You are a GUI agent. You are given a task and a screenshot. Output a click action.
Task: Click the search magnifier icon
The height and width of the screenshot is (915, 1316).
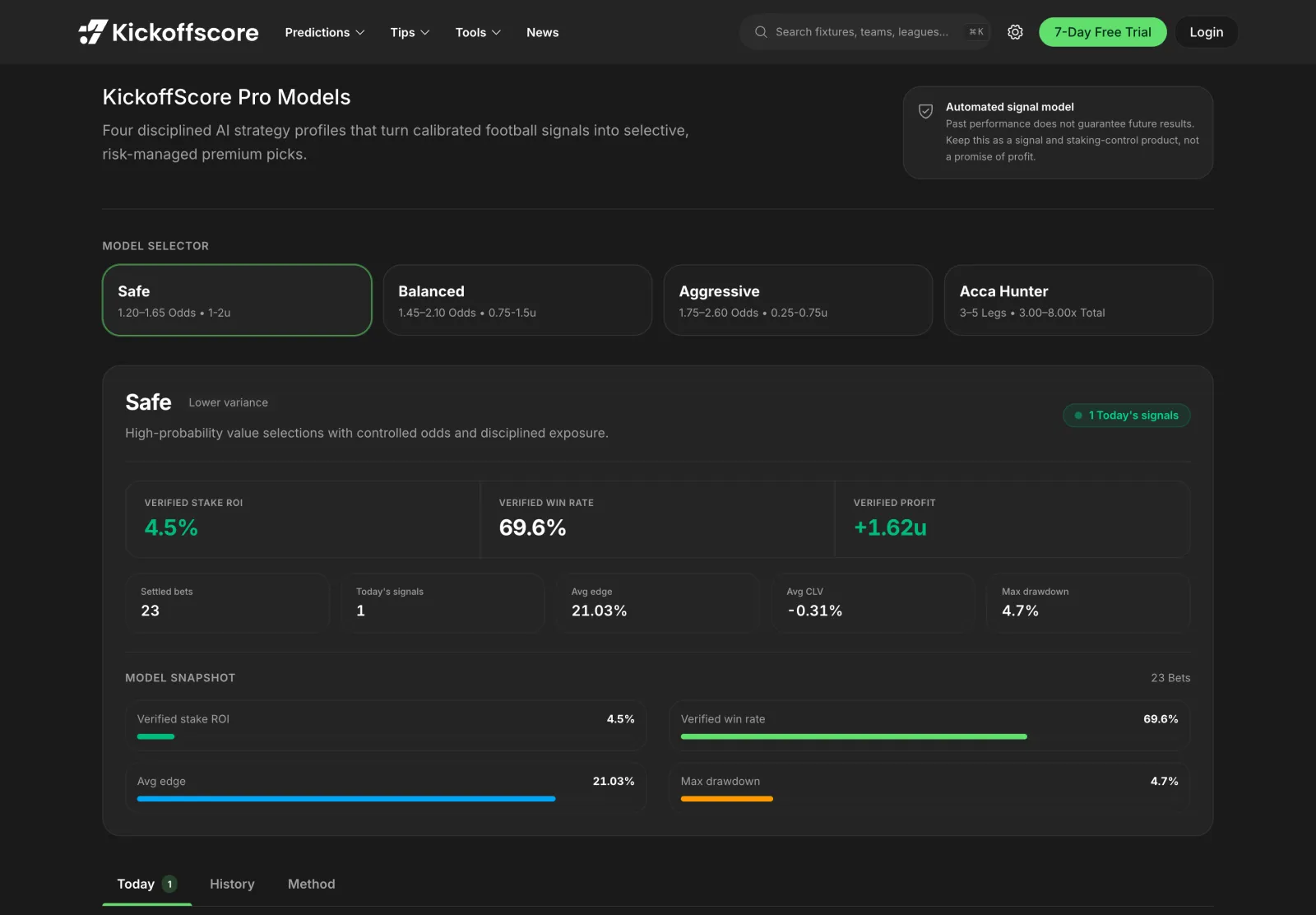tap(761, 32)
